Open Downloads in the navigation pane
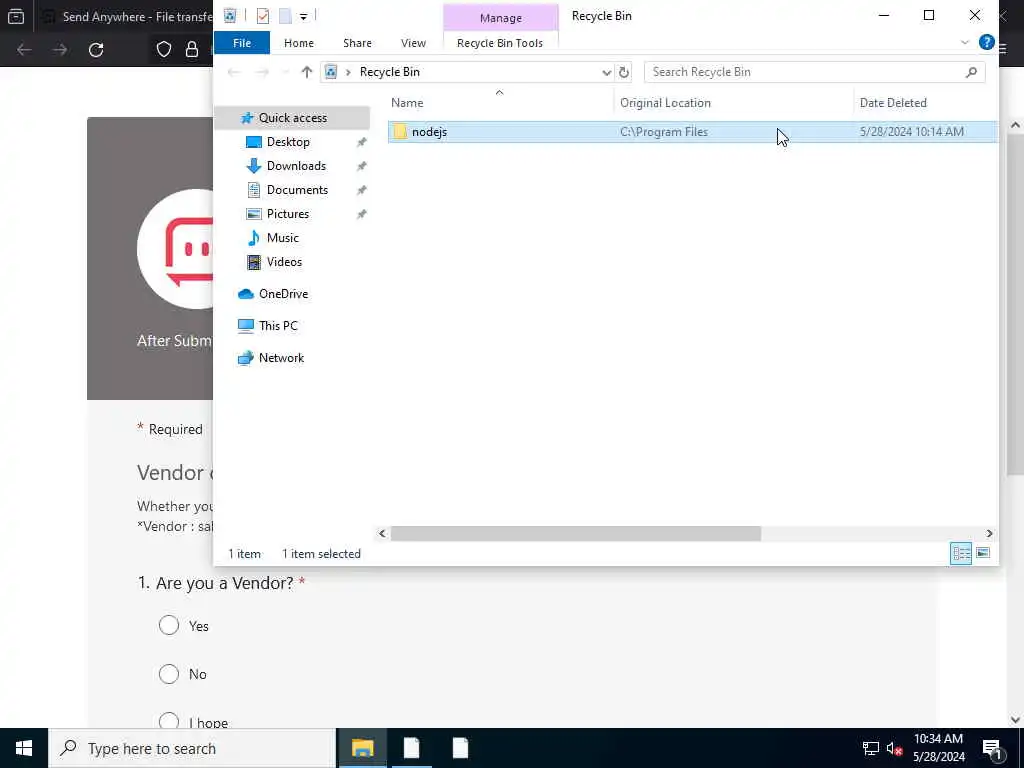 click(x=296, y=166)
